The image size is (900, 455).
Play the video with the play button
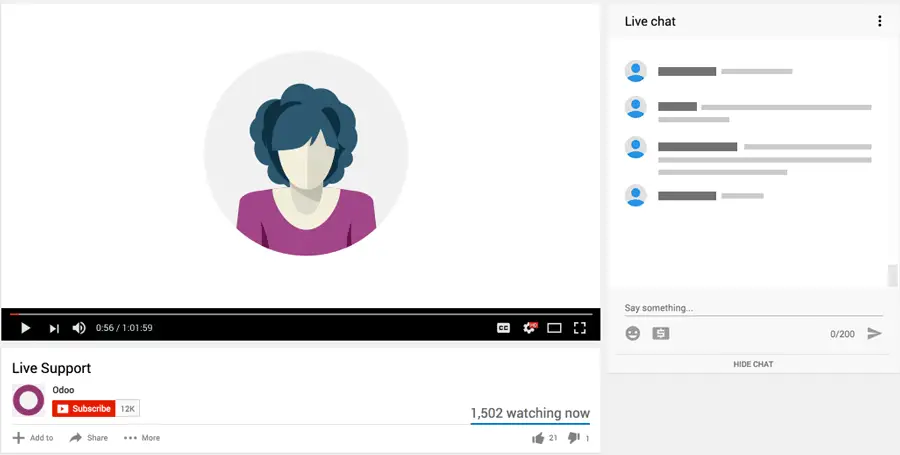click(25, 328)
